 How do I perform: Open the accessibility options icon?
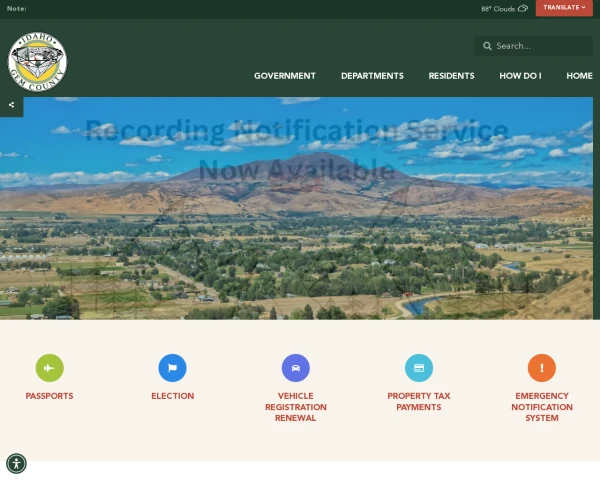[16, 464]
